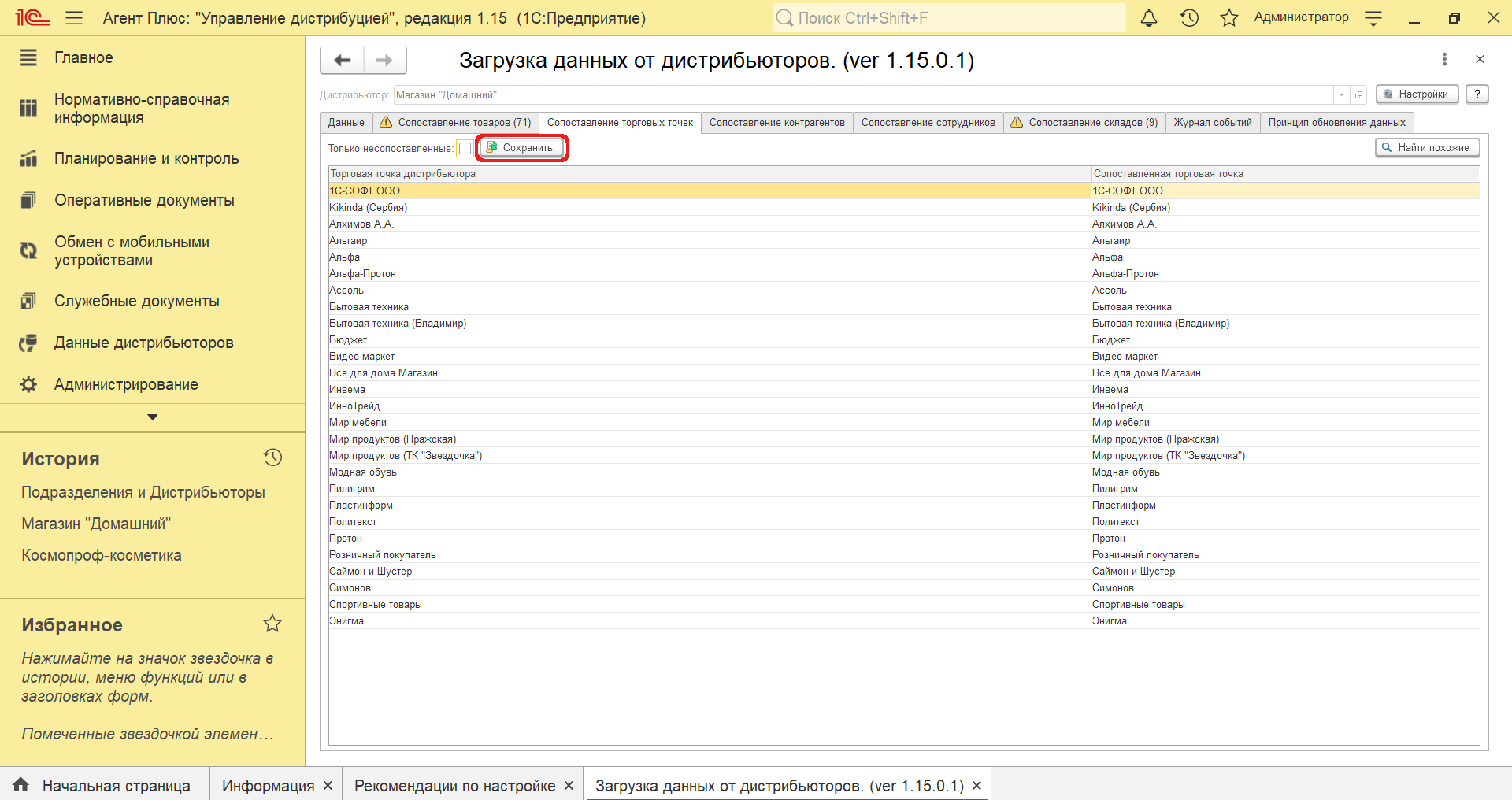The width and height of the screenshot is (1512, 800).
Task: Click the 1C logo icon
Action: tap(32, 18)
